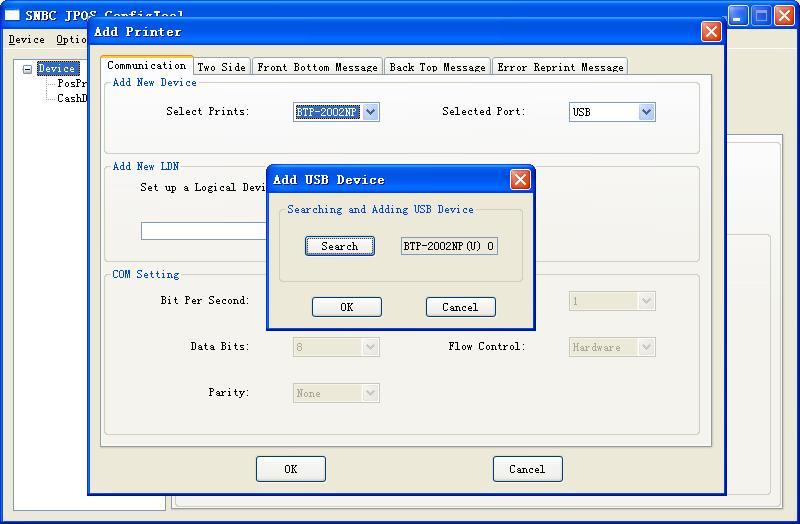Open the Two Side tab
The width and height of the screenshot is (800, 524).
pos(221,67)
